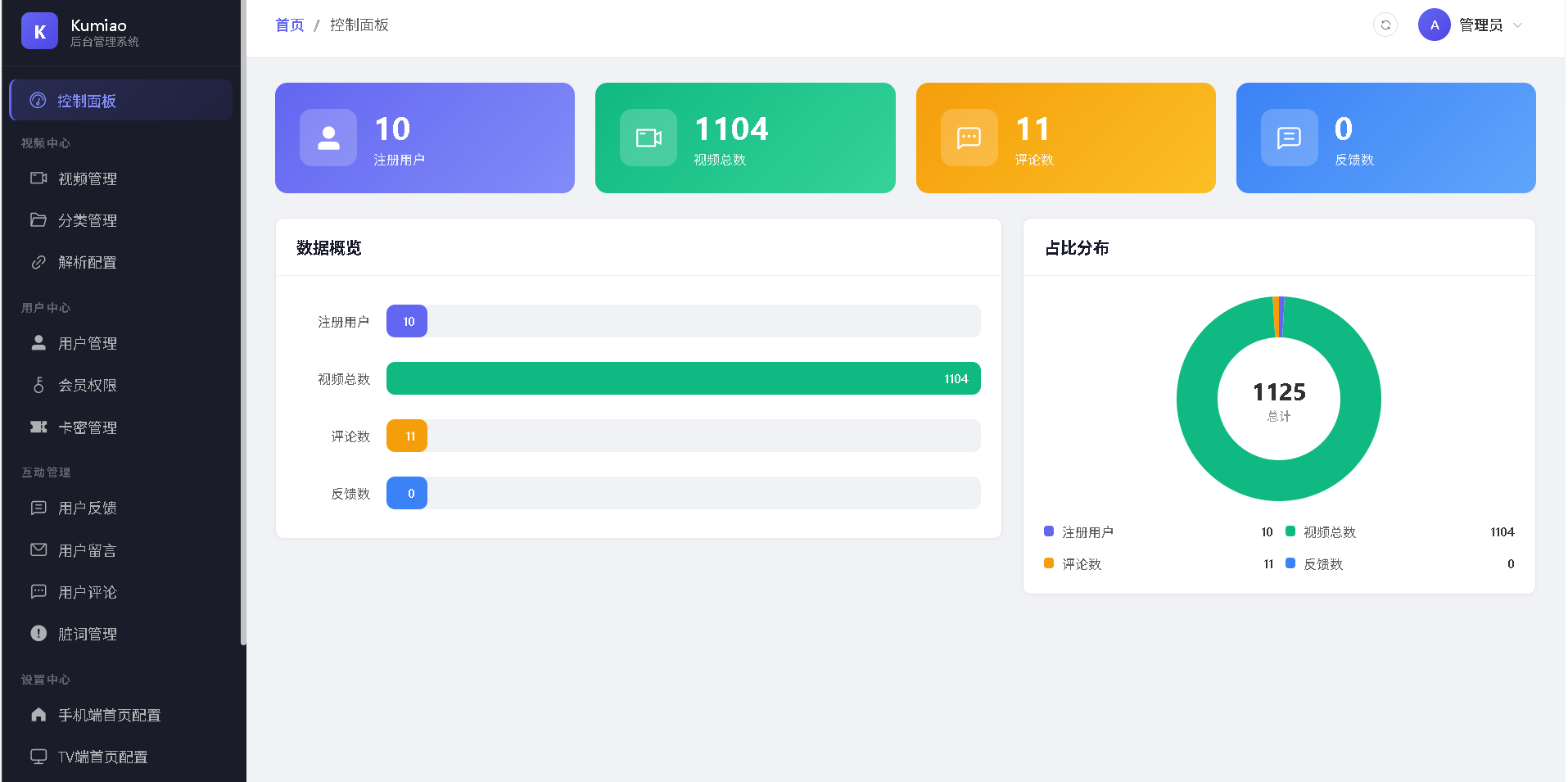The width and height of the screenshot is (1568, 782).
Task: Click the 解析配置 link icon
Action: coord(38,262)
